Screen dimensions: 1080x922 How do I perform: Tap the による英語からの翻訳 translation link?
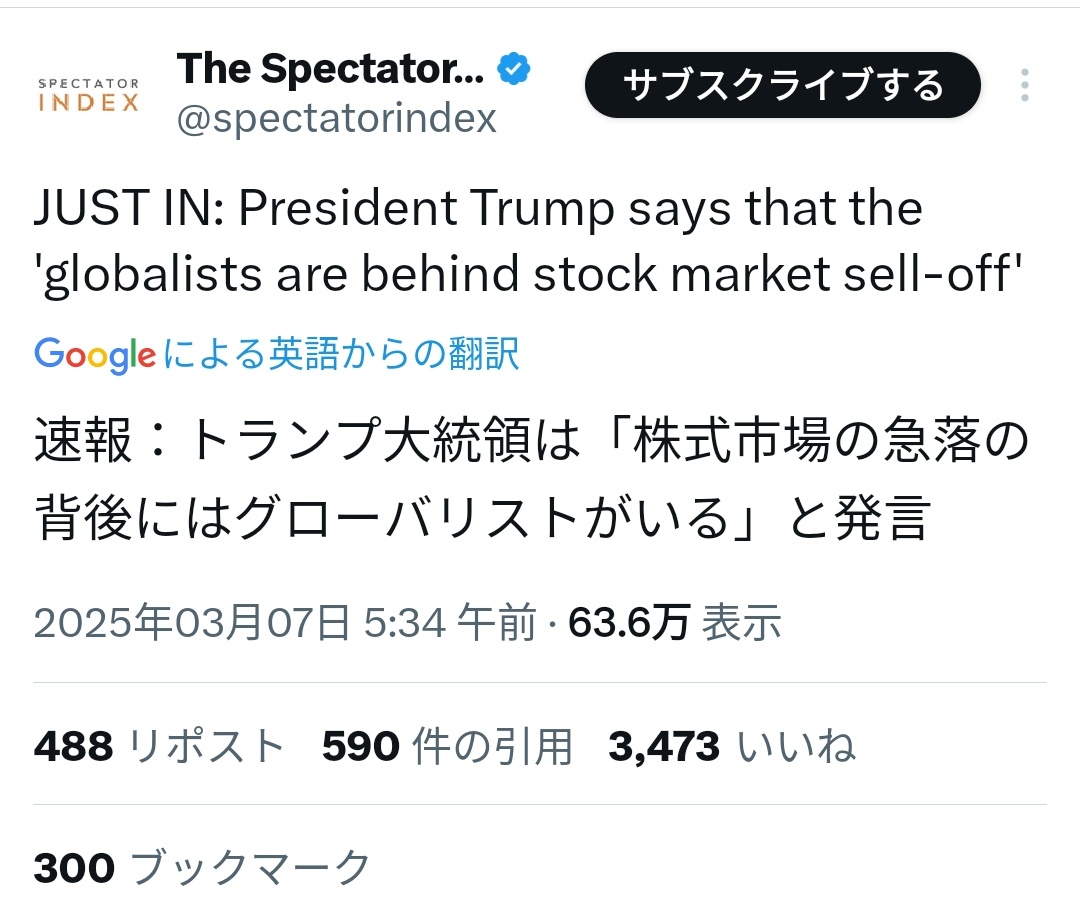point(340,354)
